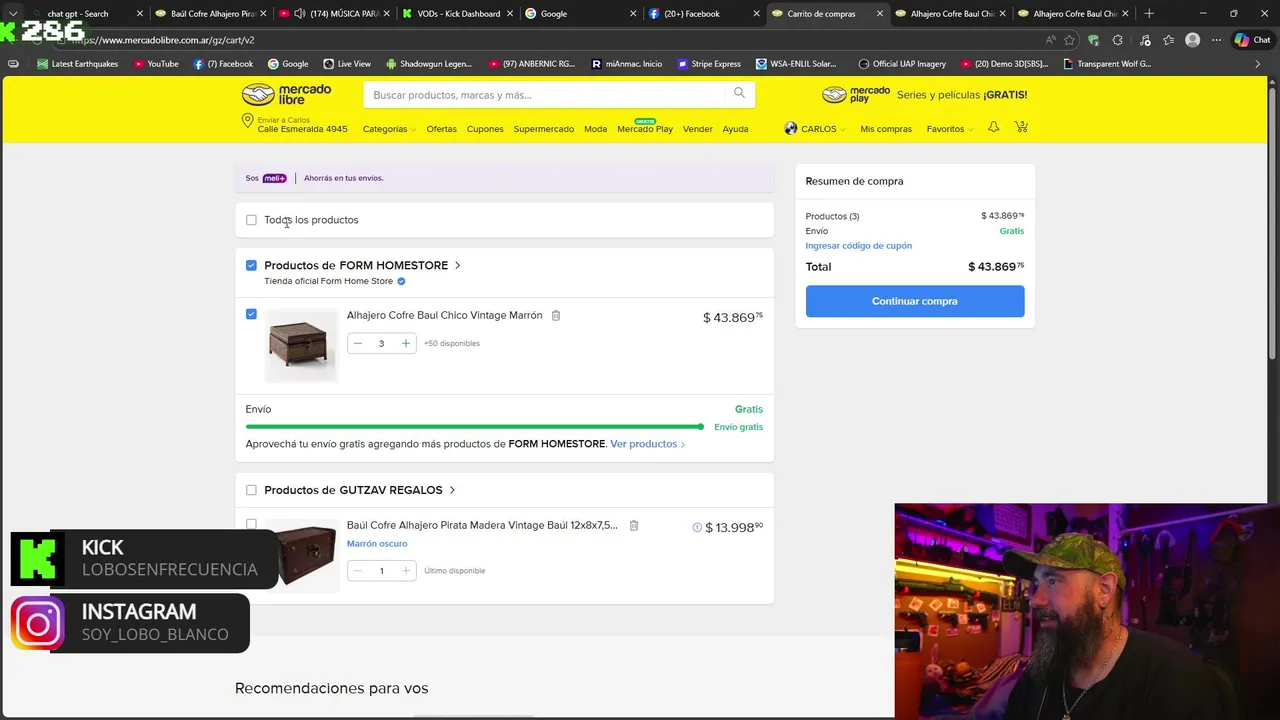Open the Moda menu item
The image size is (1280, 720).
tap(596, 129)
